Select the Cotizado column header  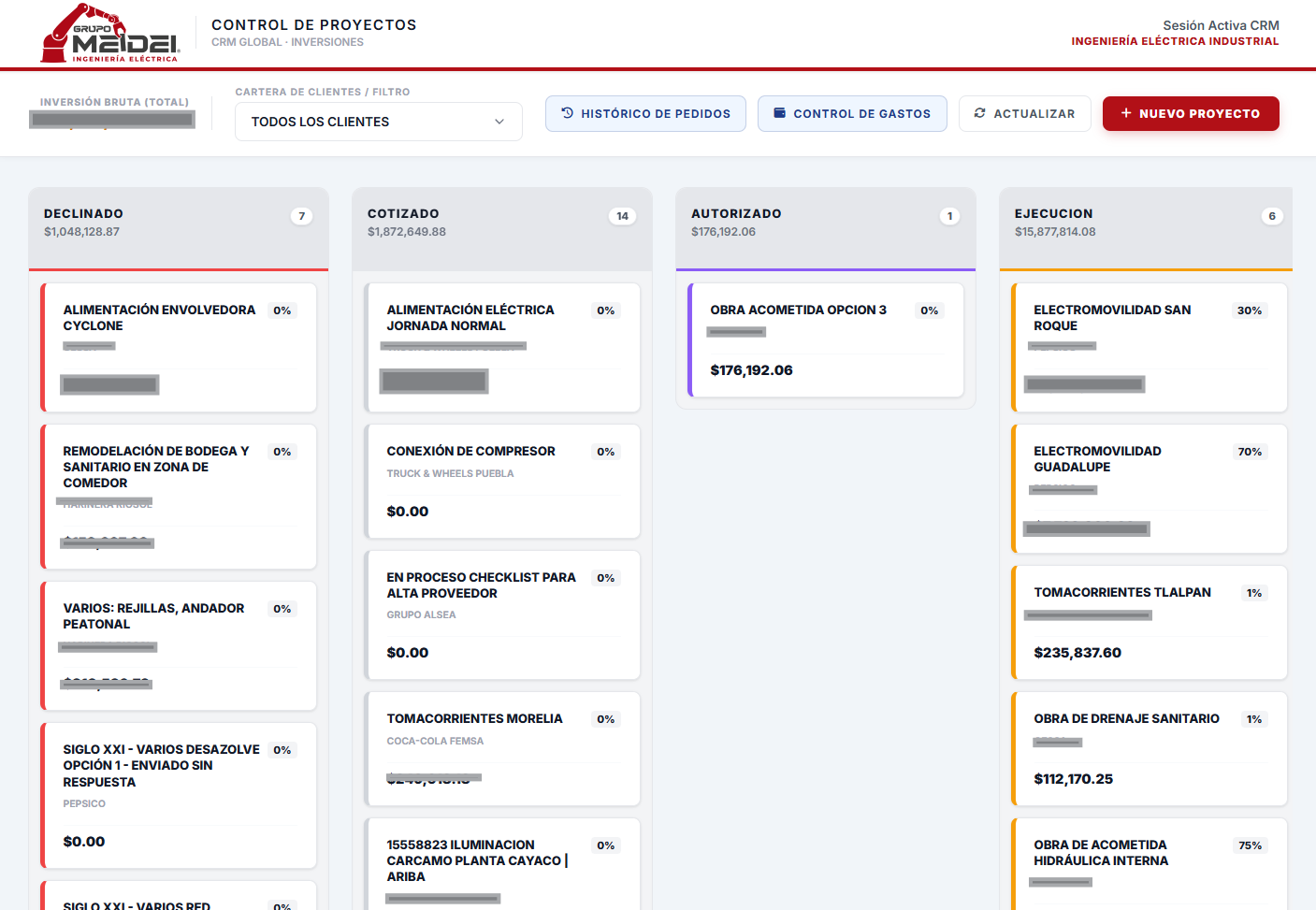click(x=501, y=229)
